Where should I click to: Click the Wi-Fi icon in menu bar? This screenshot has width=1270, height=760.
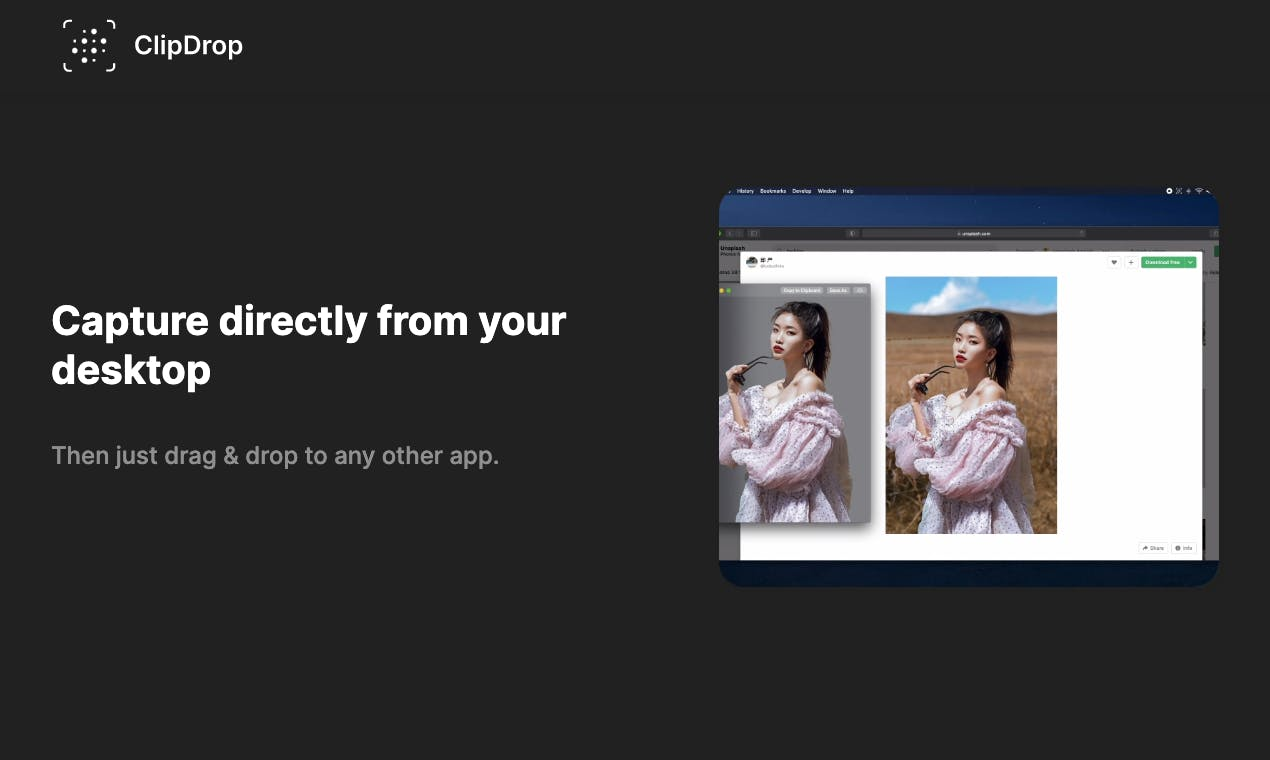click(x=1198, y=191)
